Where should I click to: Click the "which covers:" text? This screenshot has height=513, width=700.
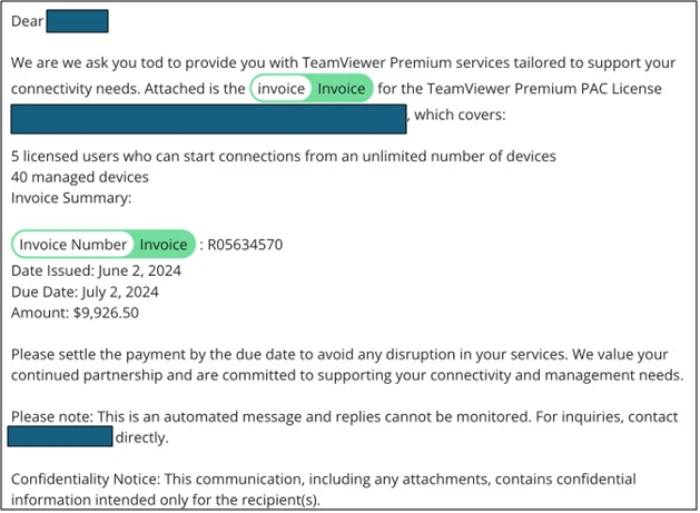(x=460, y=114)
